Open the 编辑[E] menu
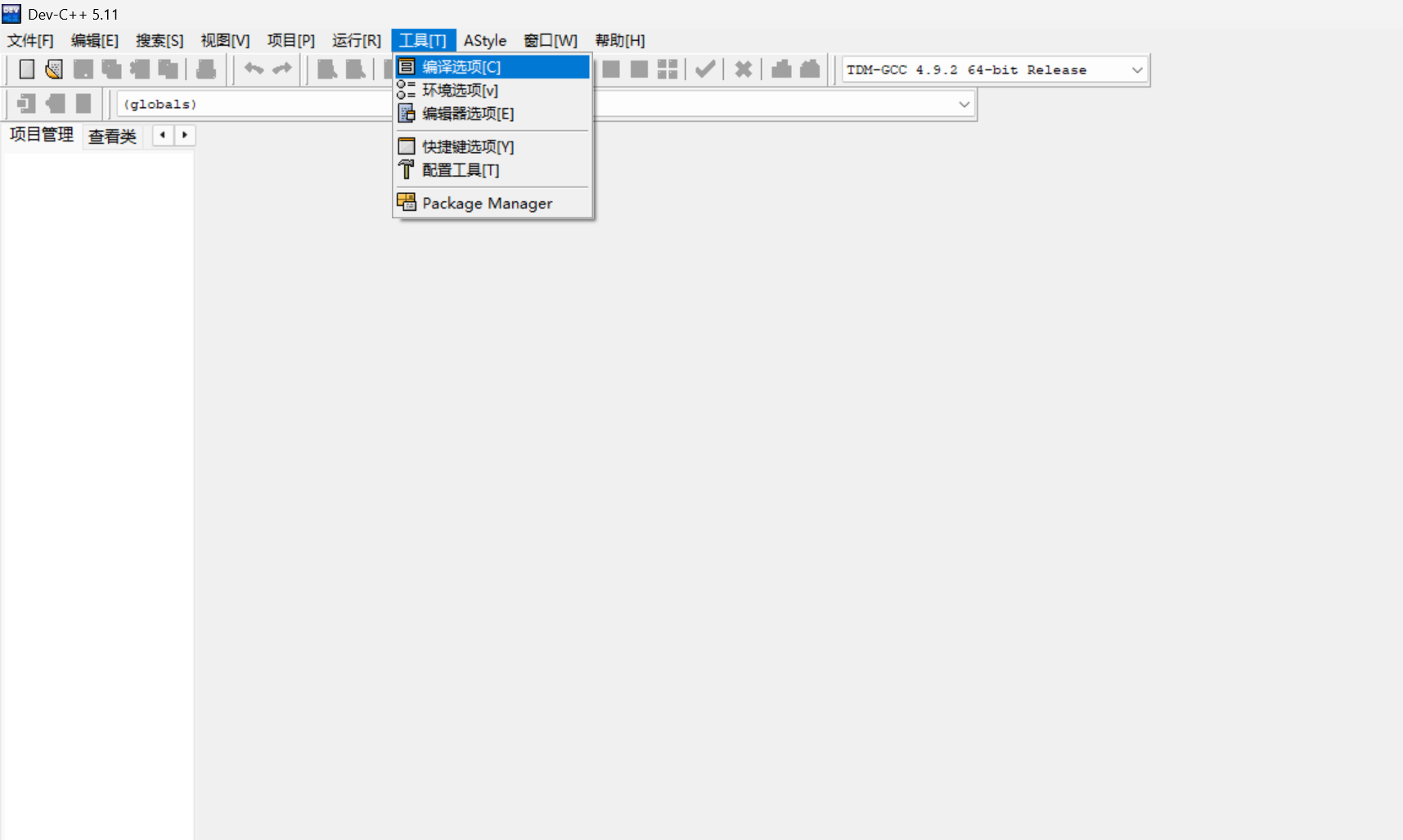The image size is (1403, 840). (x=95, y=41)
